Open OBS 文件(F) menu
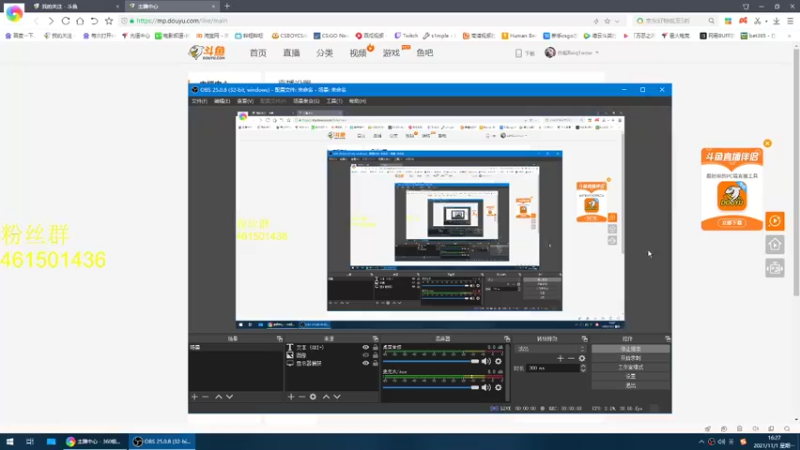 (x=199, y=101)
